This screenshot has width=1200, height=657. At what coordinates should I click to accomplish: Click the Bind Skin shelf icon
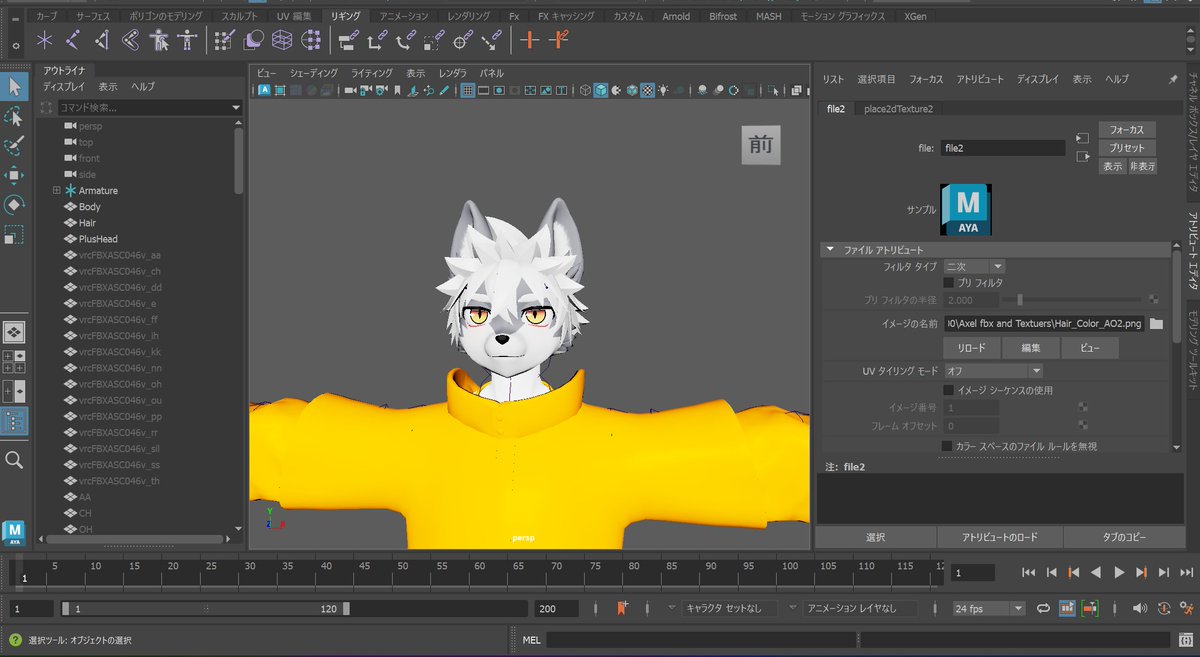pos(130,41)
